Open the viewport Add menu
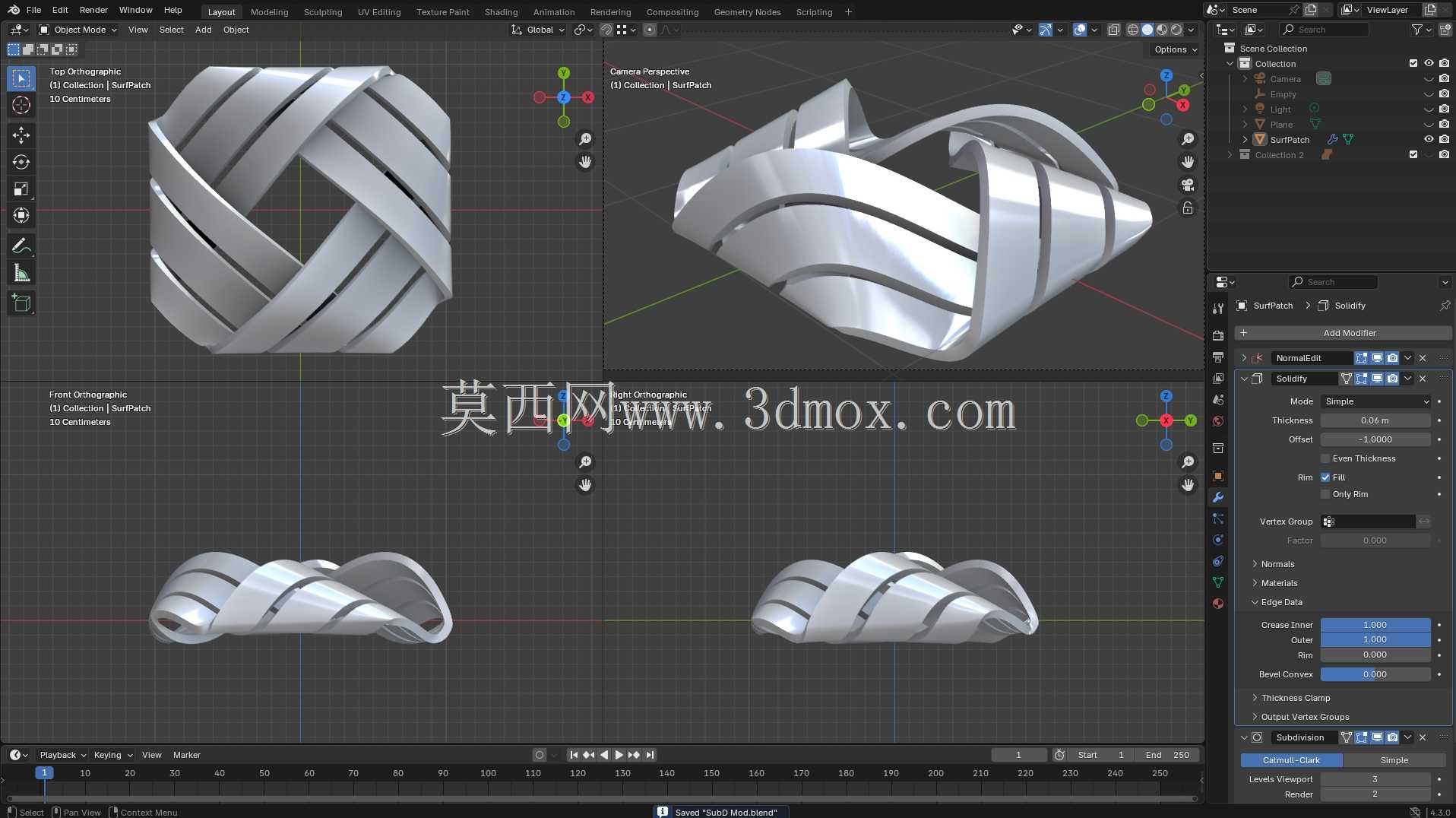1456x818 pixels. tap(203, 30)
